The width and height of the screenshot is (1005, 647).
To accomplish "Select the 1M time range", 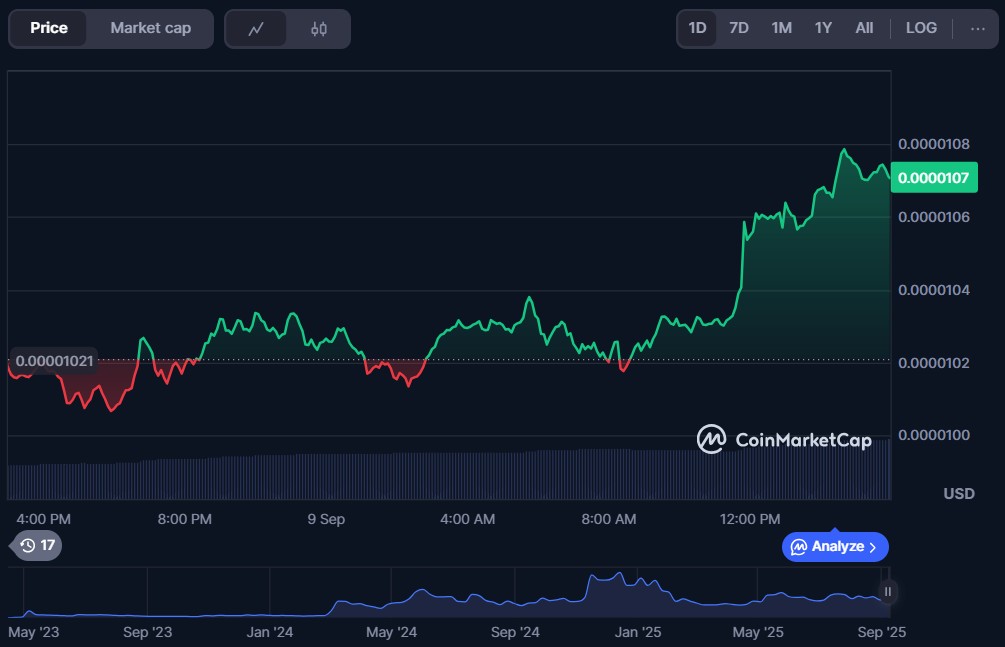I will tap(781, 28).
